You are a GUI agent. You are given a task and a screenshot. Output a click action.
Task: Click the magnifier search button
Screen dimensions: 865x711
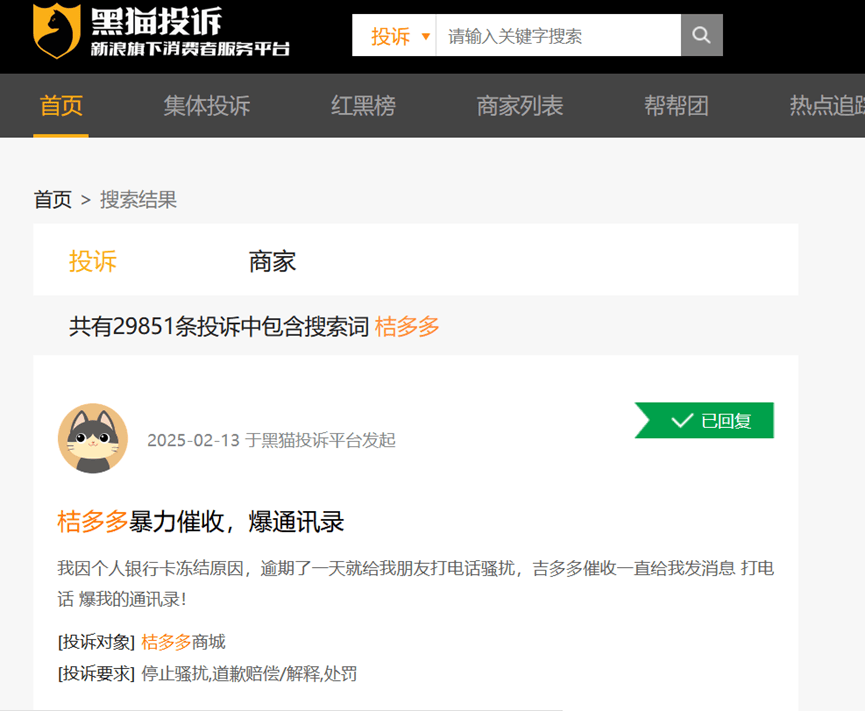point(701,35)
